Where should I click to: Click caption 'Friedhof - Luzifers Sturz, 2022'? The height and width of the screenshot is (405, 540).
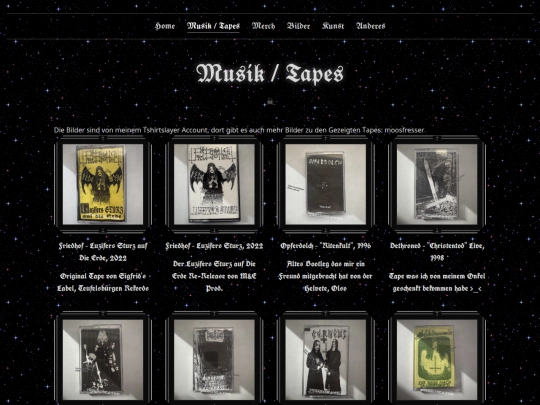[x=214, y=246]
